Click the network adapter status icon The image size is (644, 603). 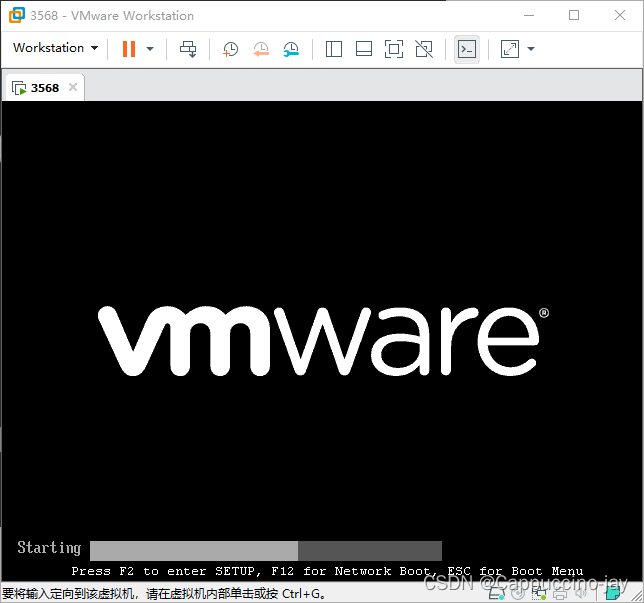click(539, 593)
